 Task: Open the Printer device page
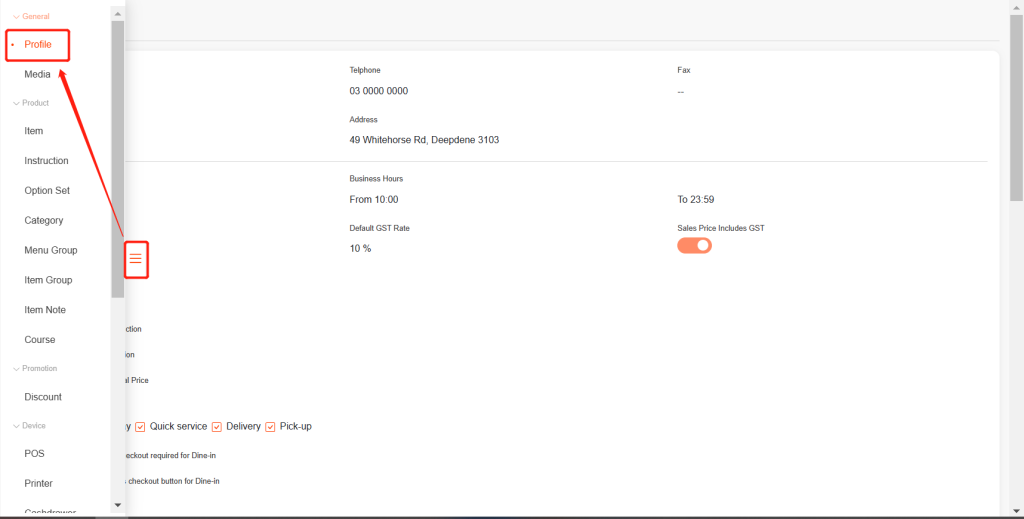click(x=39, y=484)
